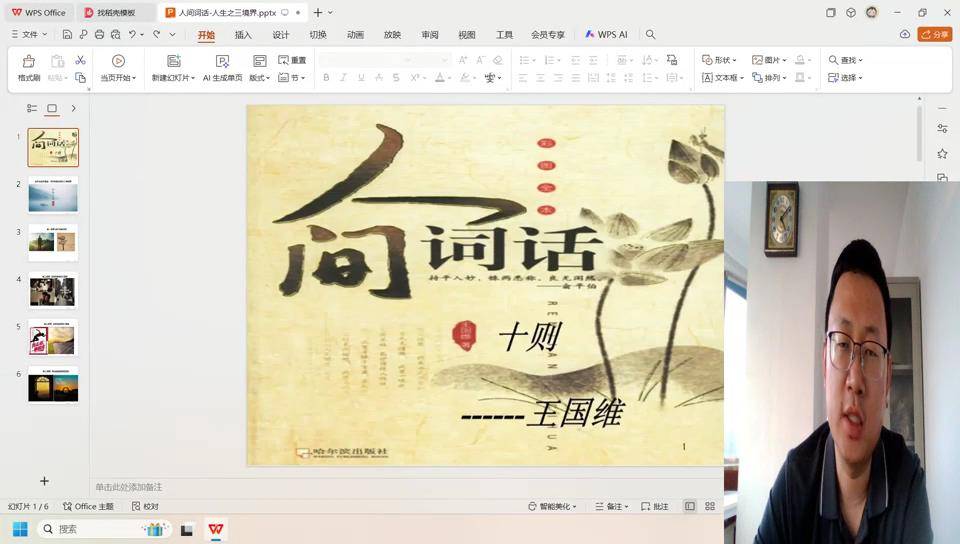
Task: Open Smart Beautify (智能美化) dropdown
Action: pos(552,506)
